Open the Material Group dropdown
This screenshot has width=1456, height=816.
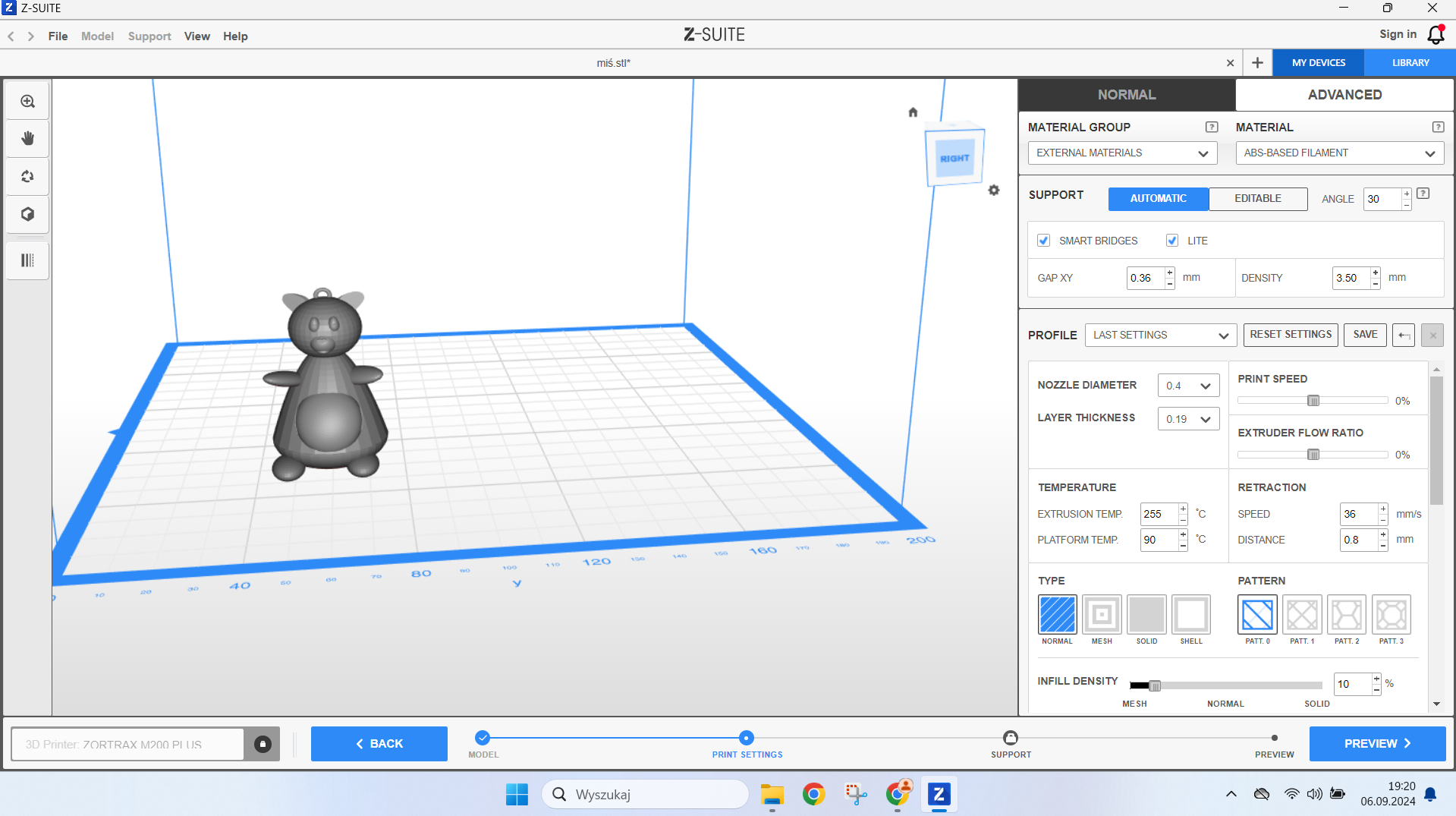pos(1122,153)
